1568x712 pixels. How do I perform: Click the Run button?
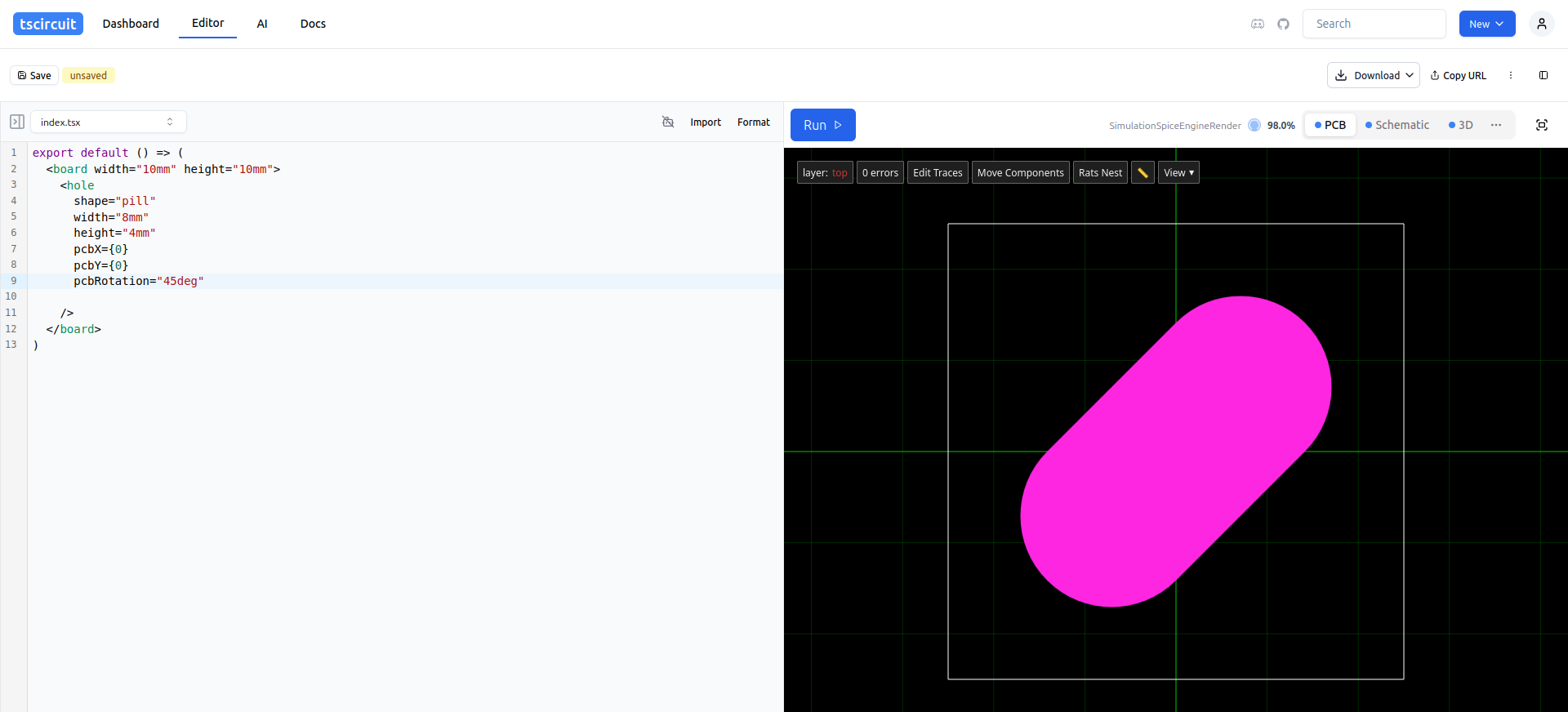click(x=822, y=125)
